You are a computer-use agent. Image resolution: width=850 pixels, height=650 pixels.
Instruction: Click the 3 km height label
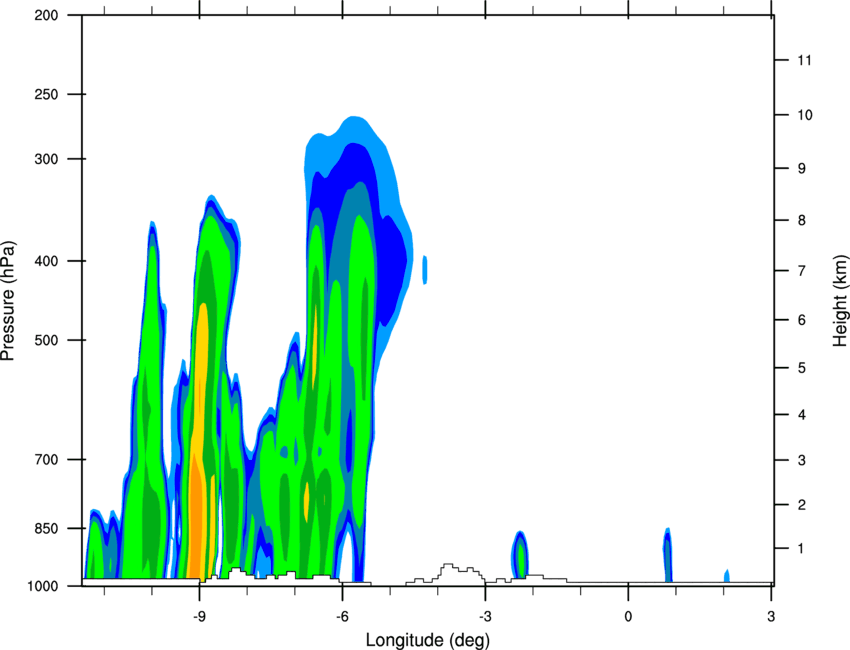pos(801,460)
